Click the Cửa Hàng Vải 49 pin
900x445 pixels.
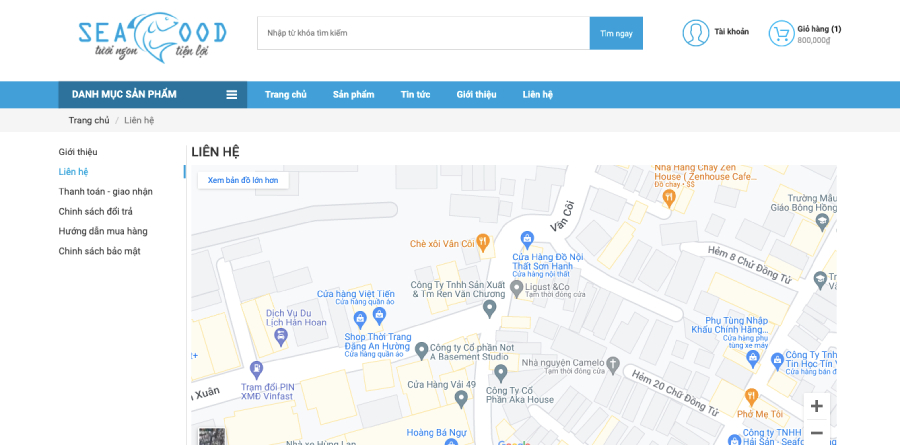click(461, 398)
